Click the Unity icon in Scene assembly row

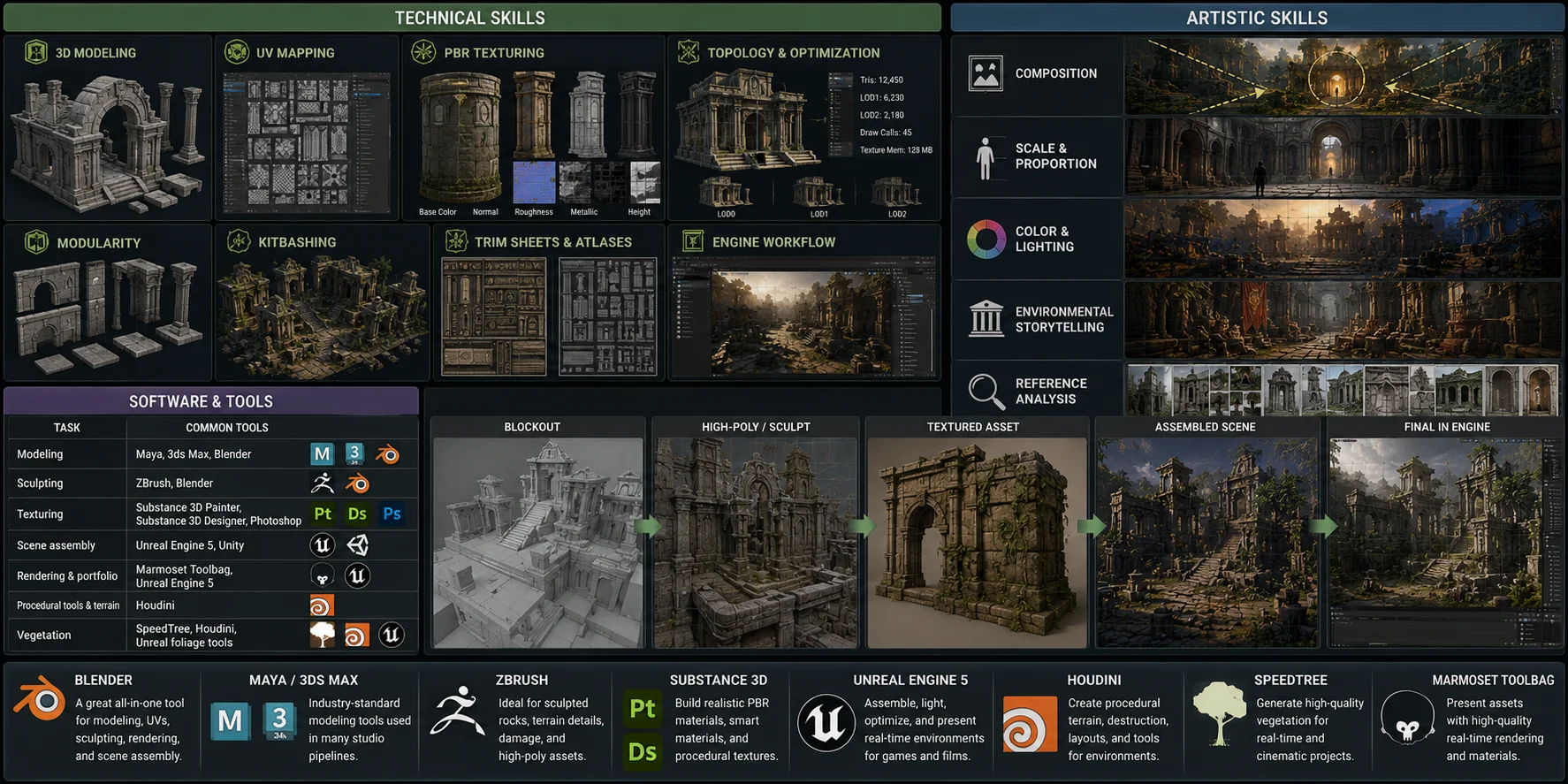[357, 544]
